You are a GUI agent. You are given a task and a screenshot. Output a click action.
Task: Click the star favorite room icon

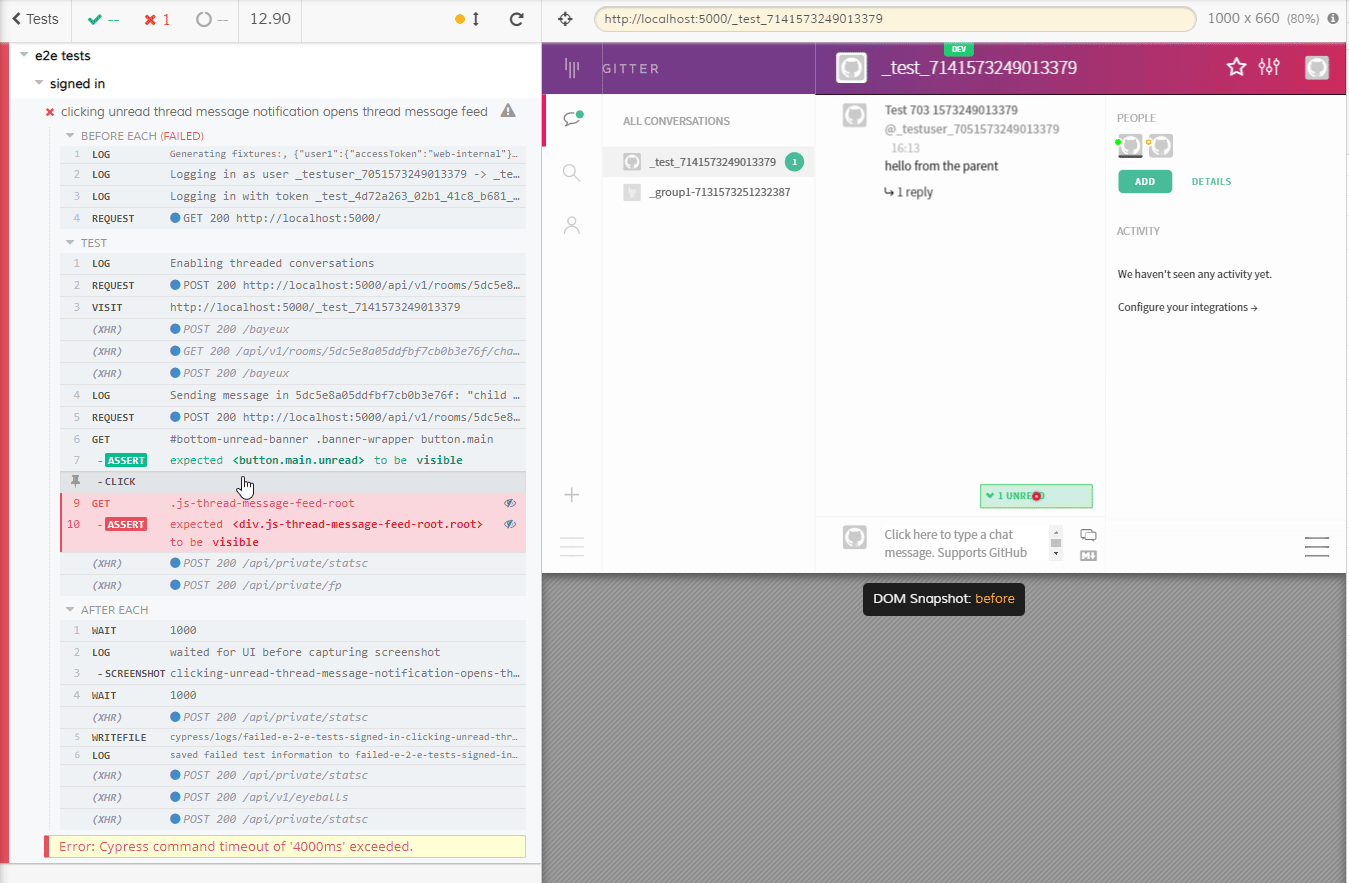pos(1236,67)
